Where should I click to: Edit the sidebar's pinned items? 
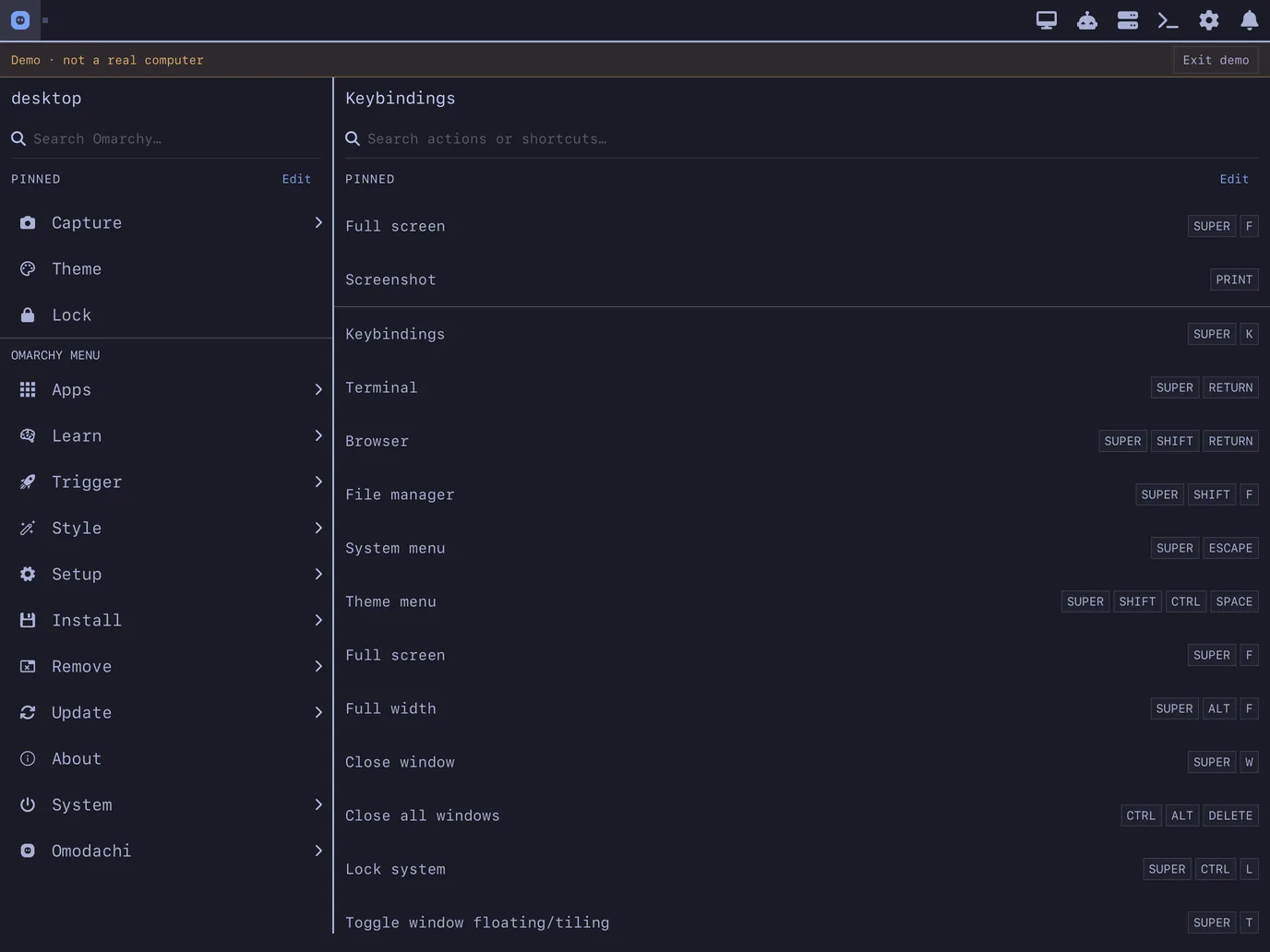[296, 179]
